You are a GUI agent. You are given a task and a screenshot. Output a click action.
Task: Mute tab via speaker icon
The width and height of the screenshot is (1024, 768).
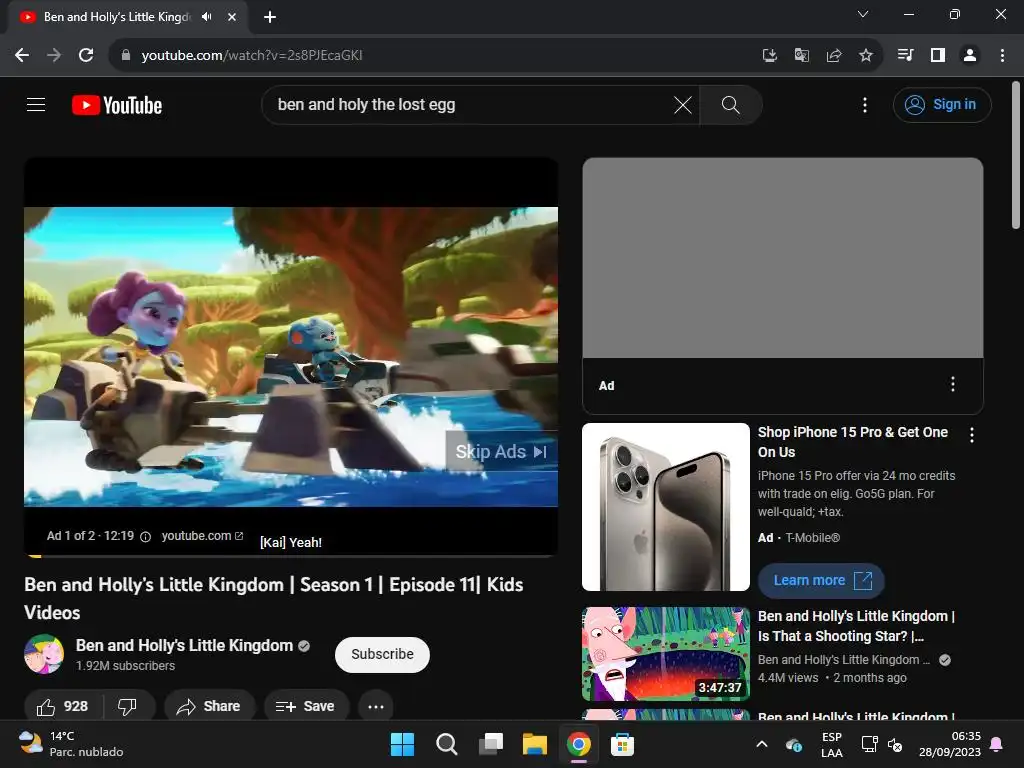point(206,17)
